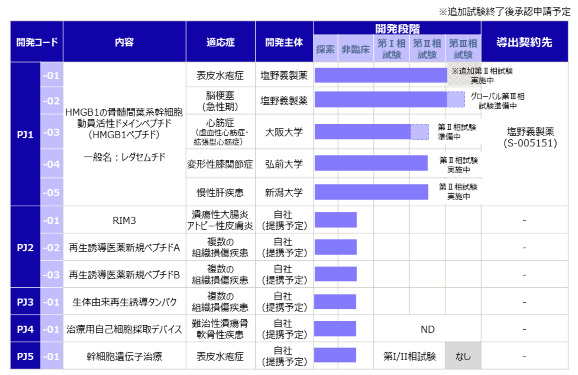
Task: Select the 開発主体 column header
Action: pyautogui.click(x=284, y=42)
